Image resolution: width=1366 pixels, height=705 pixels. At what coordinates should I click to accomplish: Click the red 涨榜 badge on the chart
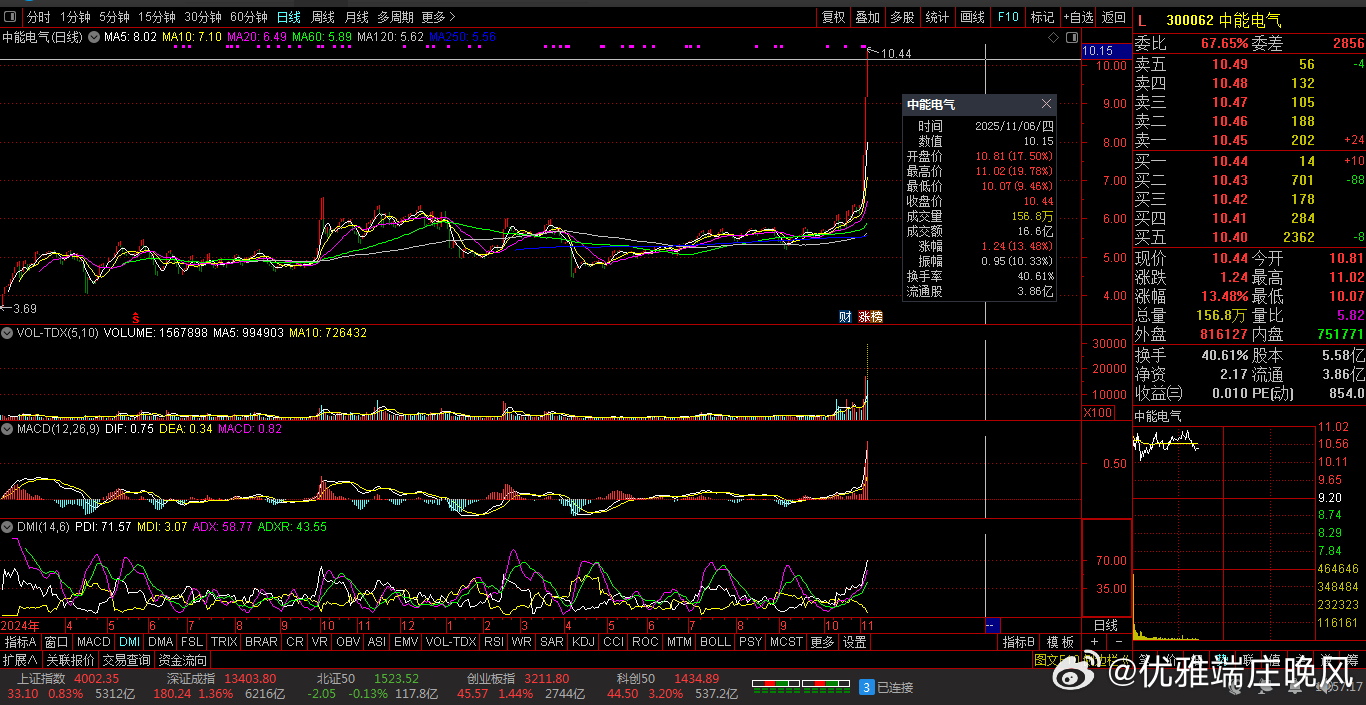click(x=870, y=317)
